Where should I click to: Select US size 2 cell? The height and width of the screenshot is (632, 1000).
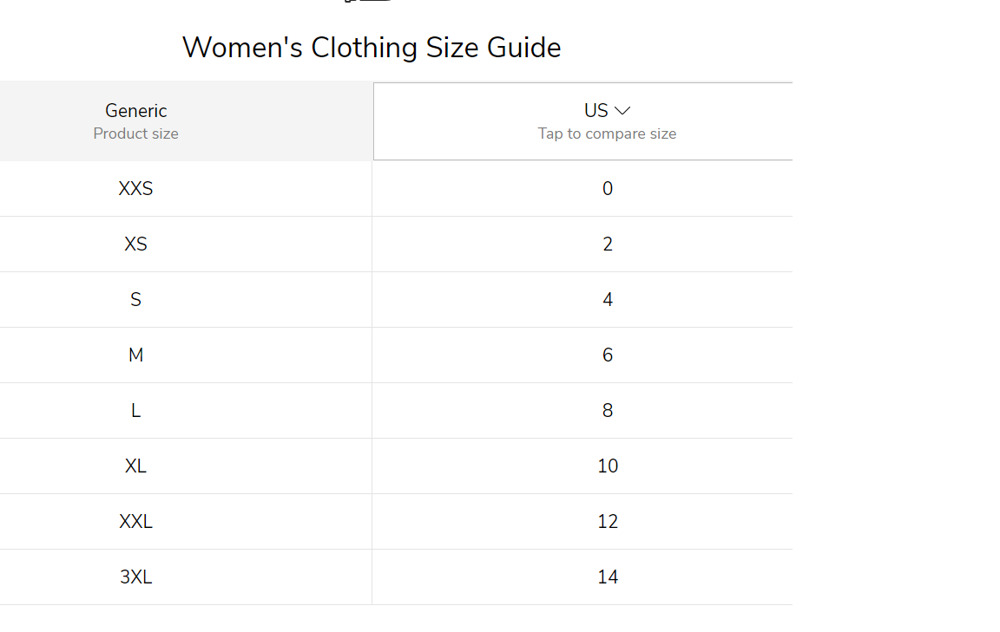[x=582, y=244]
